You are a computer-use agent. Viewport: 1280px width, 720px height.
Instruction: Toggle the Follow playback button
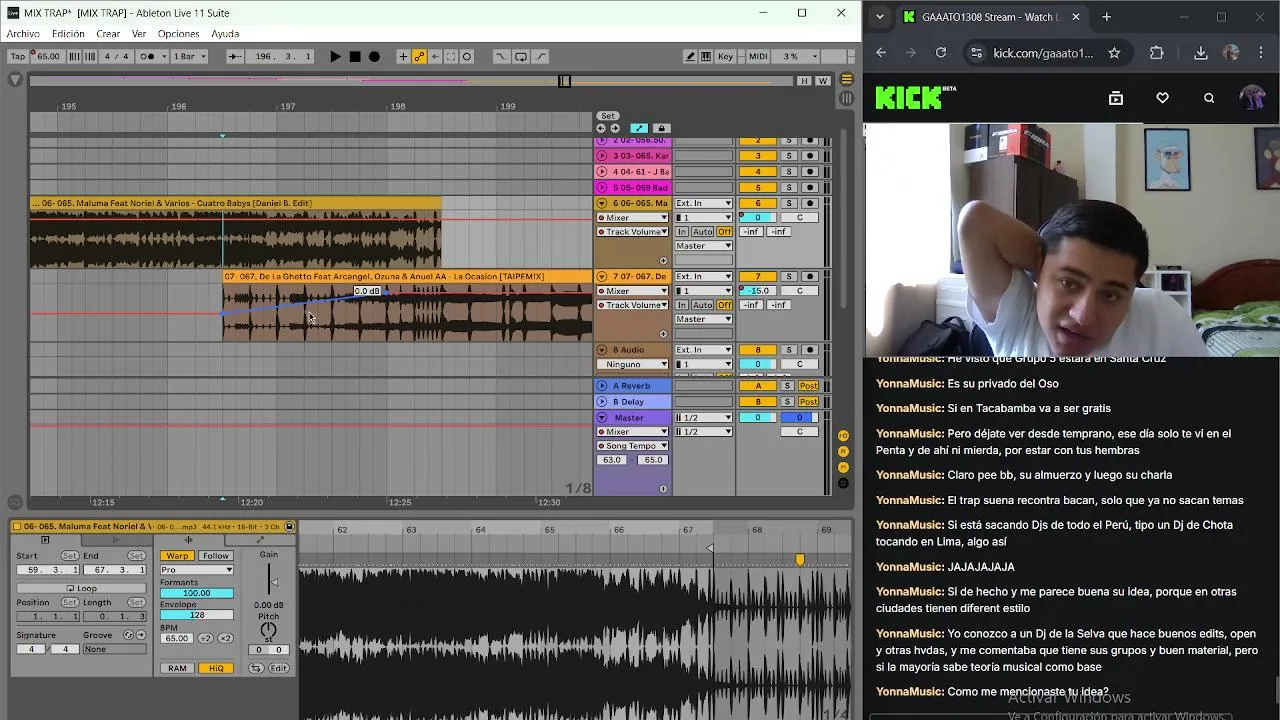click(234, 57)
